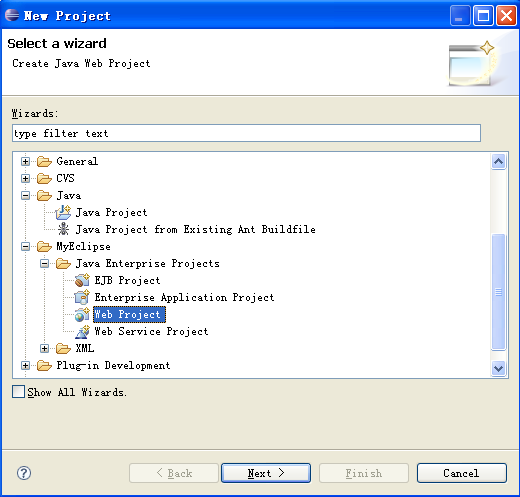Image resolution: width=520 pixels, height=497 pixels.
Task: Expand the General category
Action: [25, 162]
